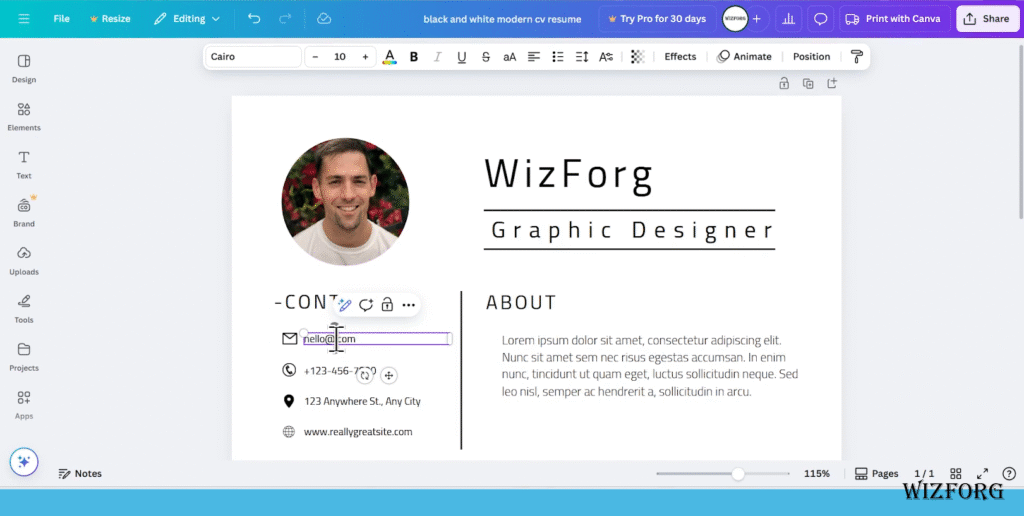
Task: Open the Resize option
Action: coord(110,19)
